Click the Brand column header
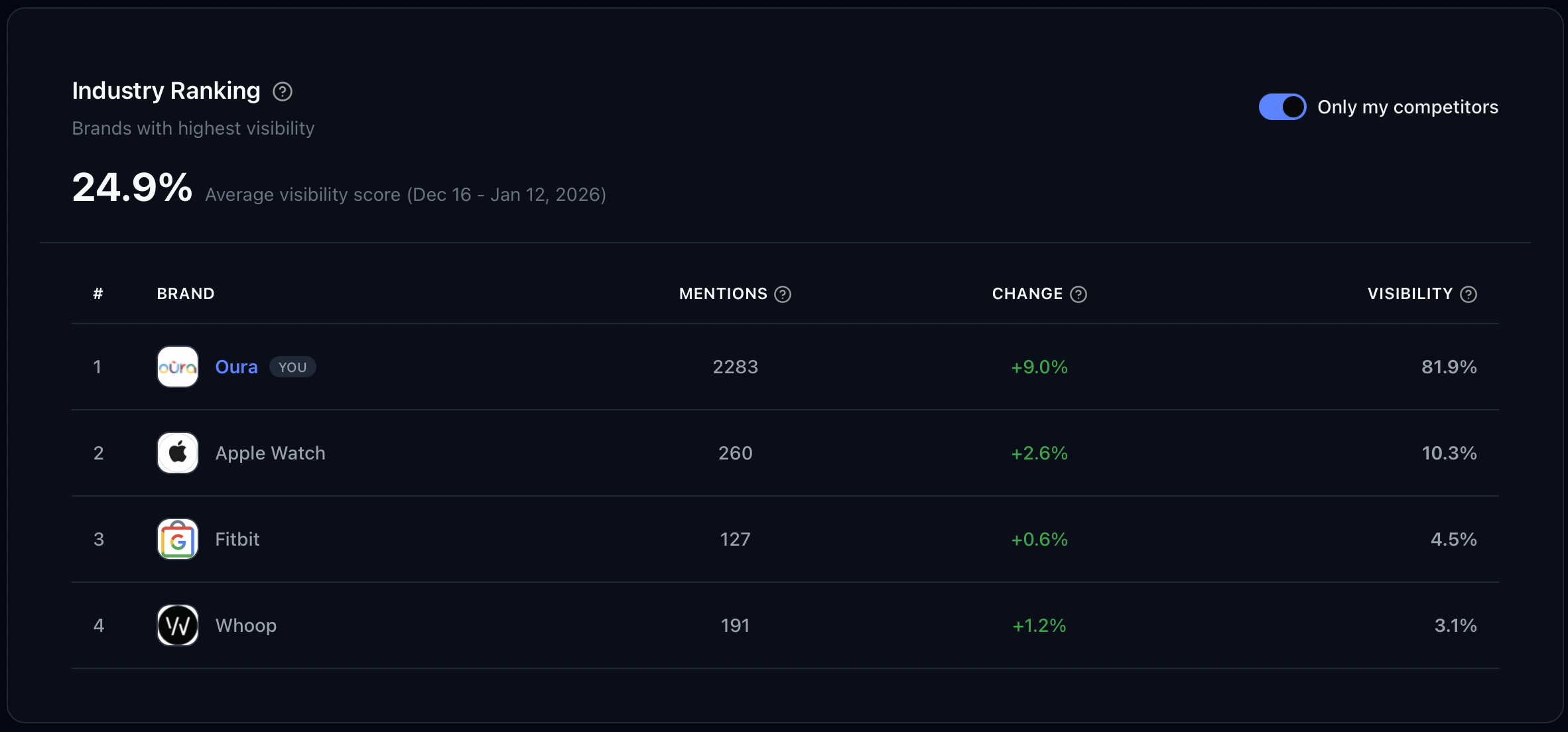Image resolution: width=1568 pixels, height=732 pixels. (x=186, y=294)
